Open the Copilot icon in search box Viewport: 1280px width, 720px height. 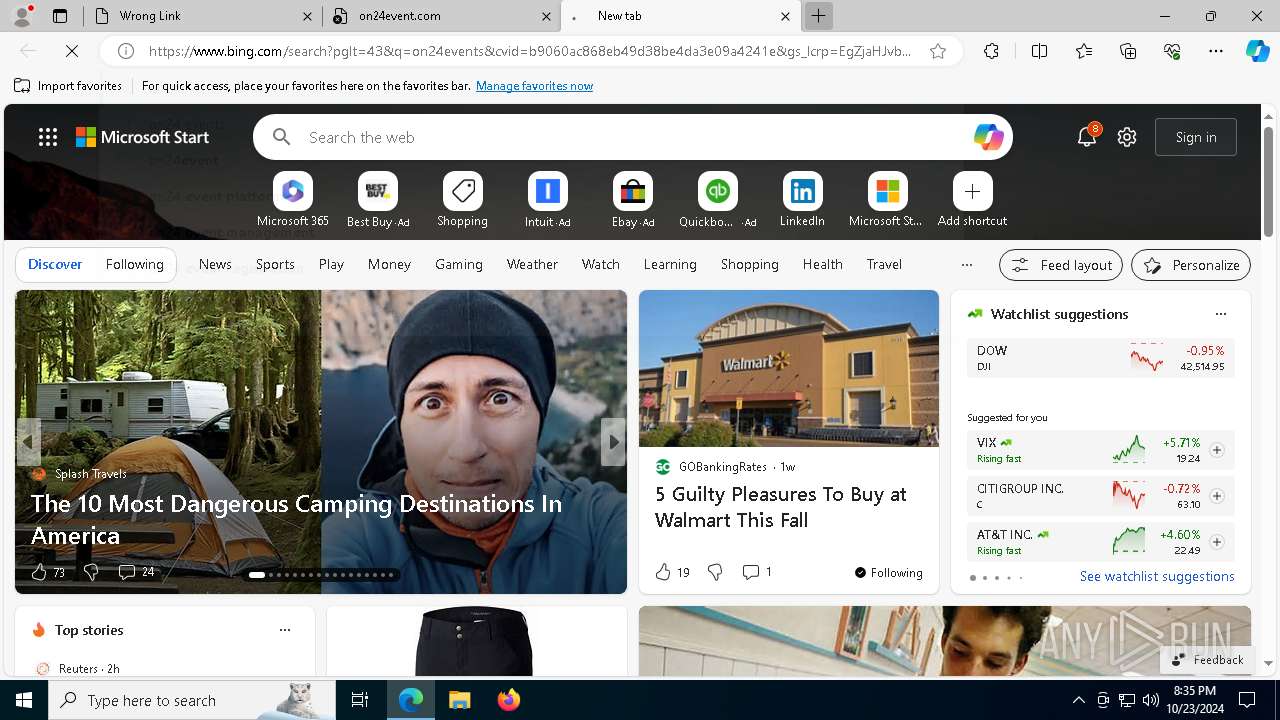tap(988, 137)
